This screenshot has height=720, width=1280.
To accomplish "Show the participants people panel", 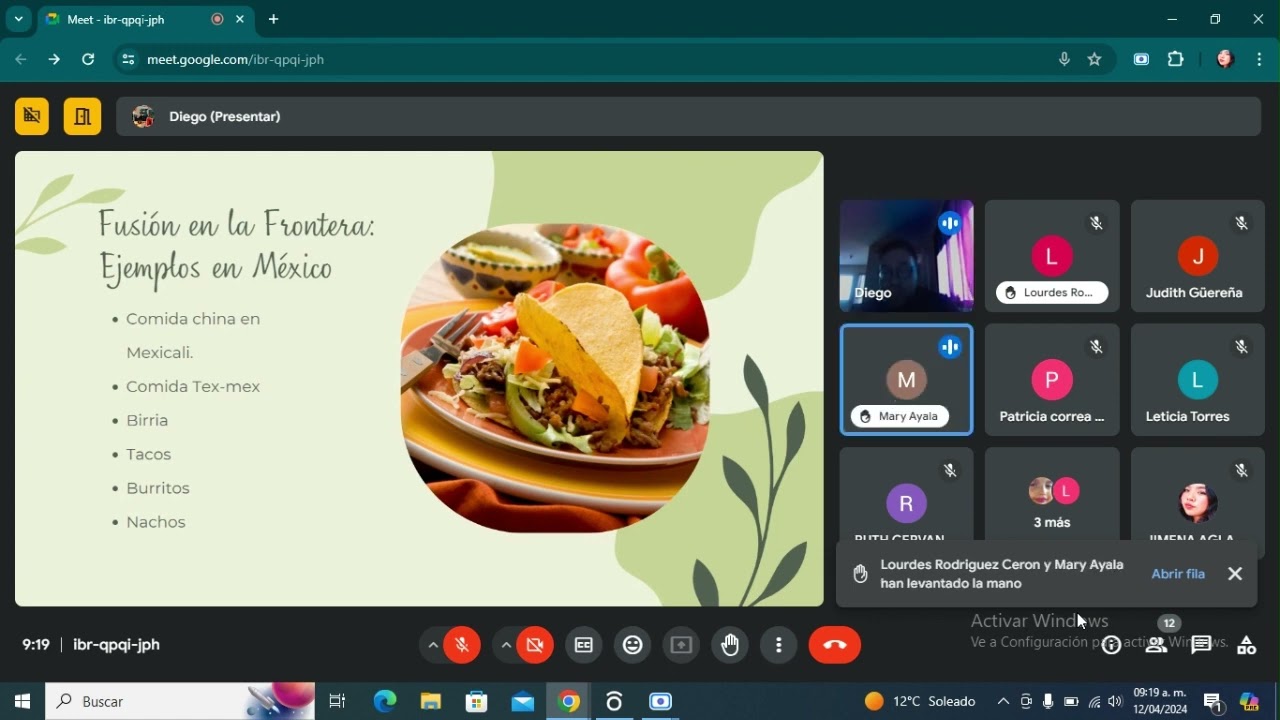I will [x=1157, y=645].
